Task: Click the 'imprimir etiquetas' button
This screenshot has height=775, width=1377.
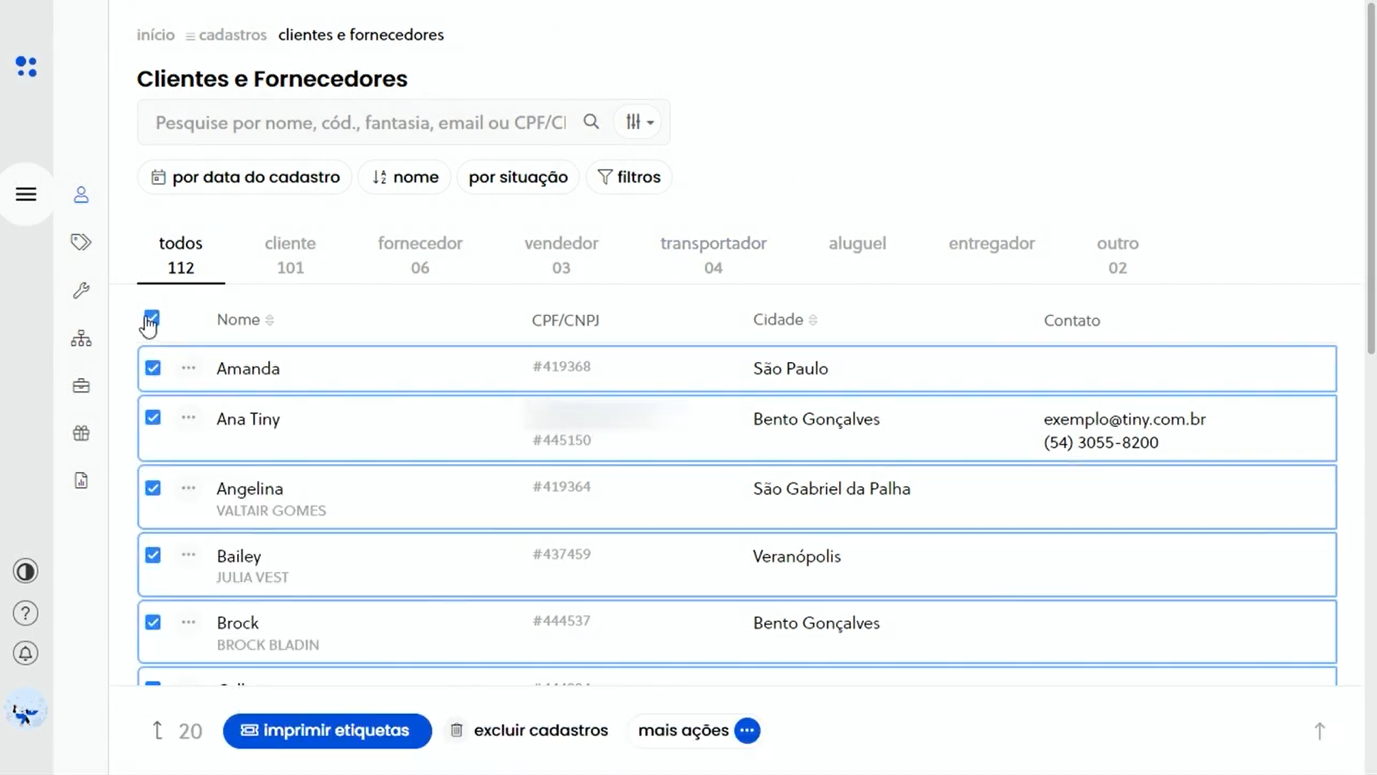Action: pyautogui.click(x=327, y=731)
